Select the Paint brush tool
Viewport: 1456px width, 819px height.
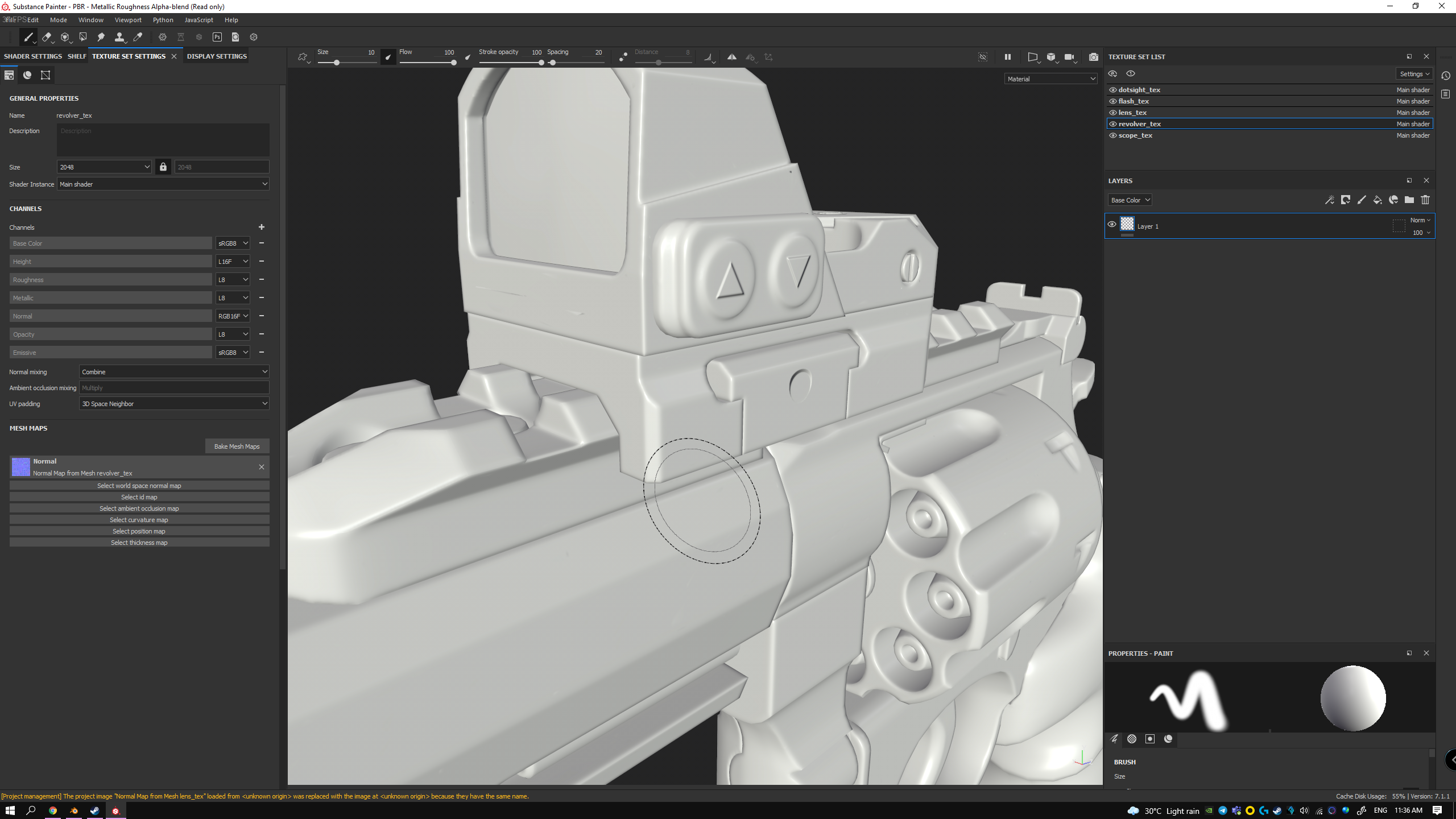tap(28, 38)
